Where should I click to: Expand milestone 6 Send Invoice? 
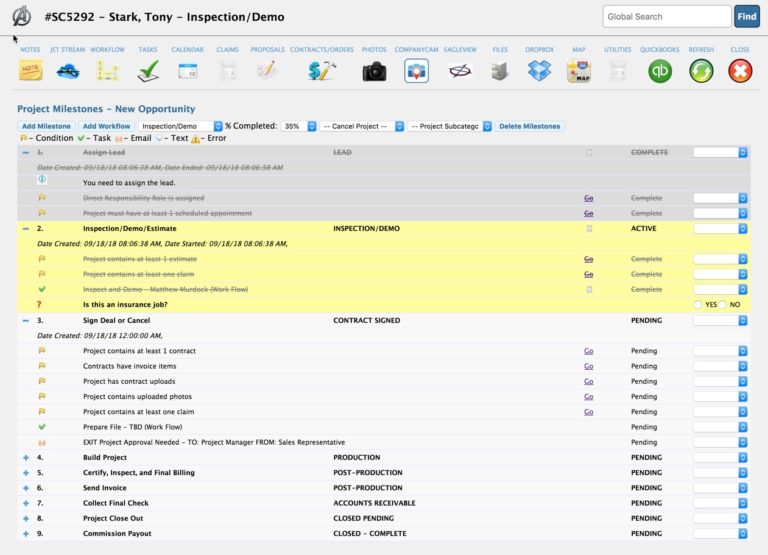click(26, 488)
